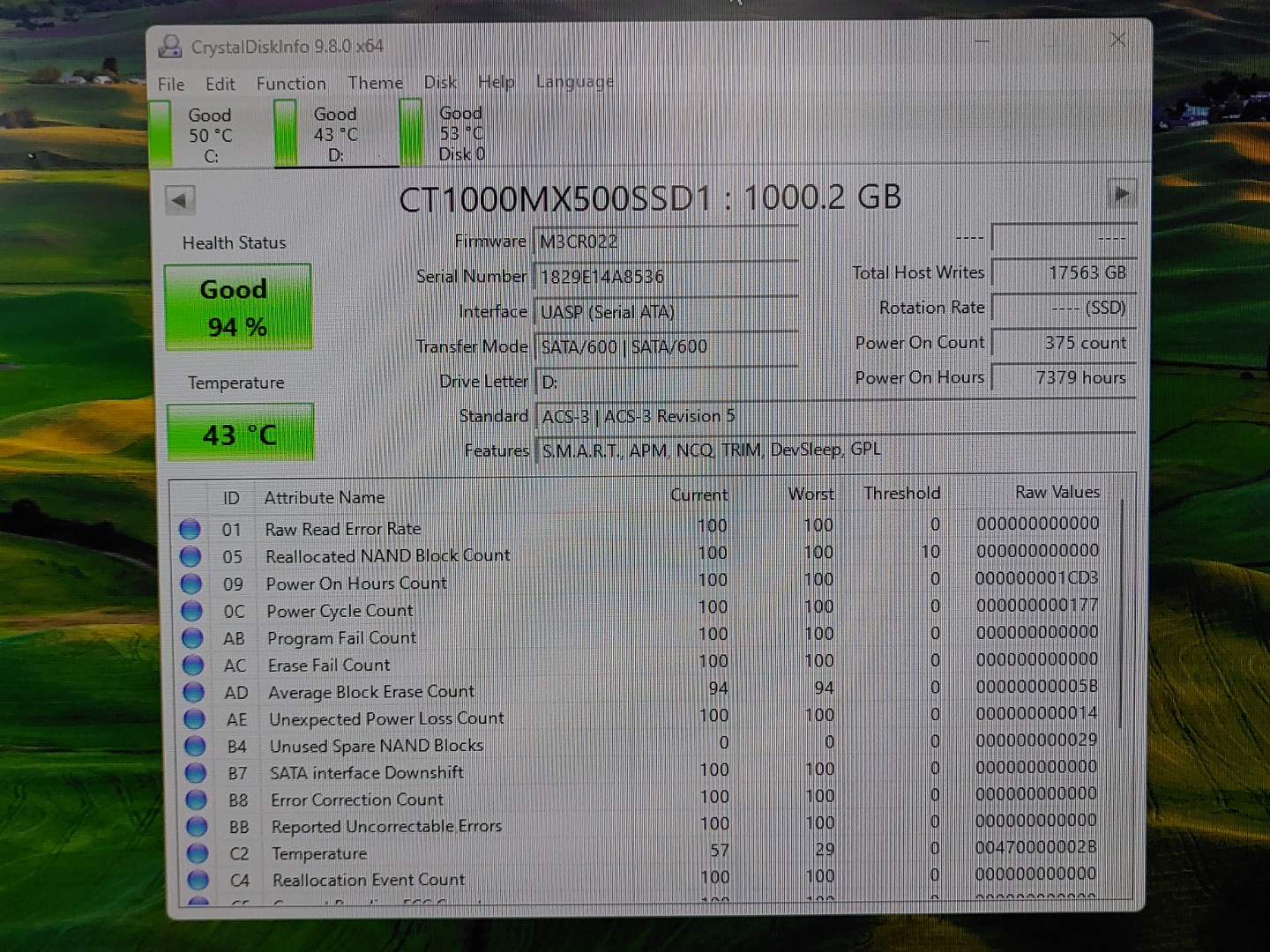1270x952 pixels.
Task: Click Total Host Writes value 17563 GB
Action: [x=1063, y=273]
